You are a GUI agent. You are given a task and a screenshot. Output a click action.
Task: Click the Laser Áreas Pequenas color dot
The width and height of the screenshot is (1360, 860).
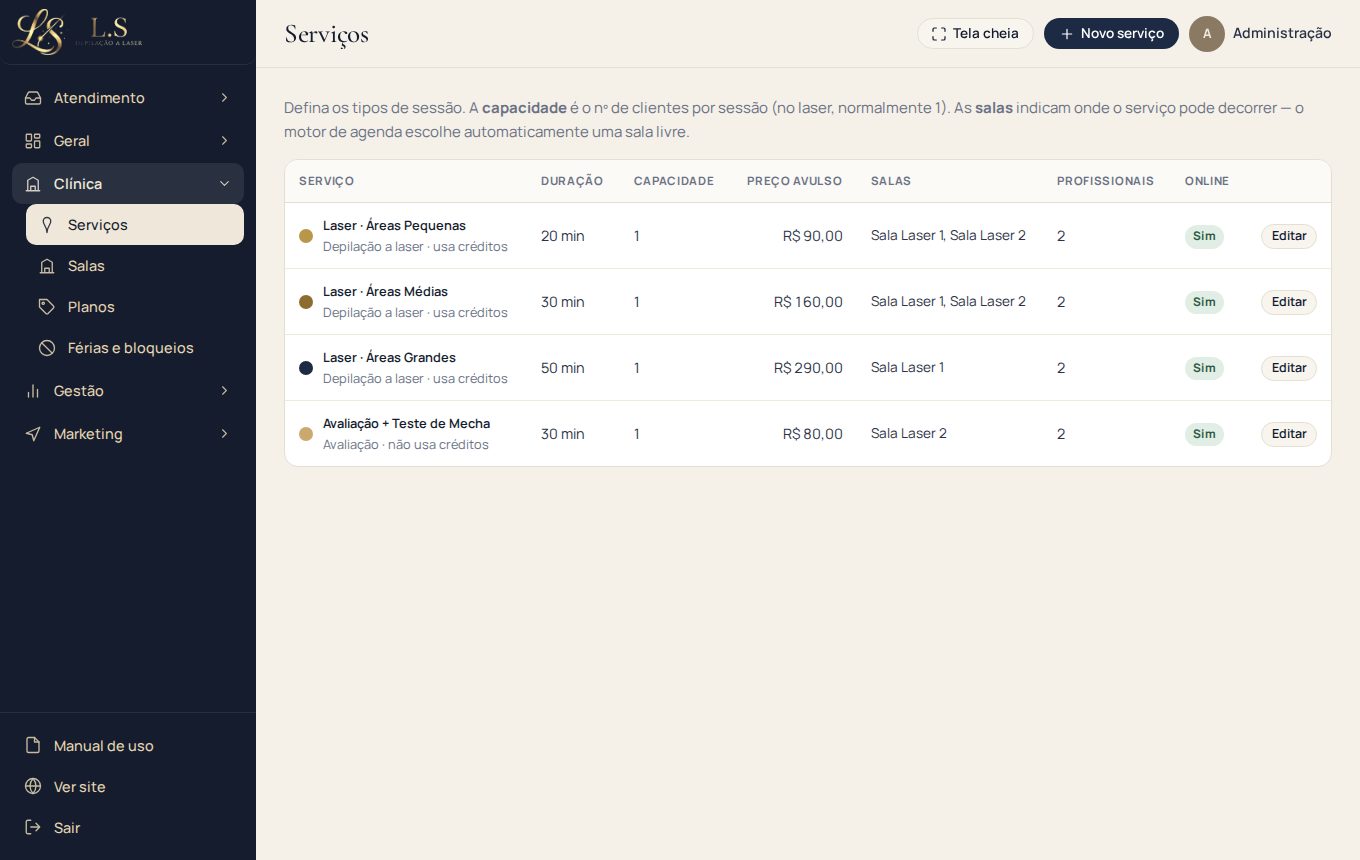(x=306, y=236)
